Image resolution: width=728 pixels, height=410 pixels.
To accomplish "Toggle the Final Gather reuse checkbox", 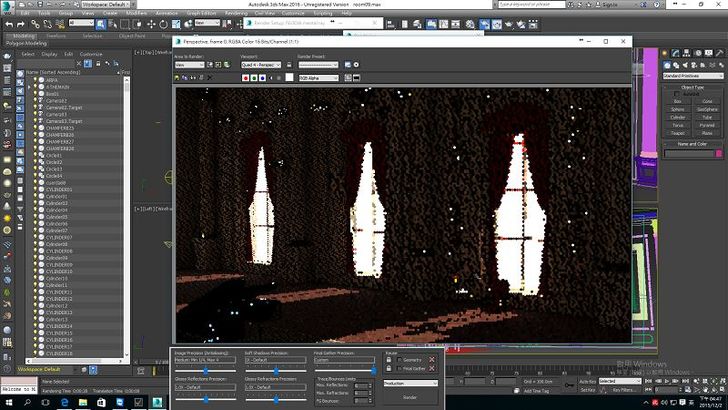I will 398,369.
